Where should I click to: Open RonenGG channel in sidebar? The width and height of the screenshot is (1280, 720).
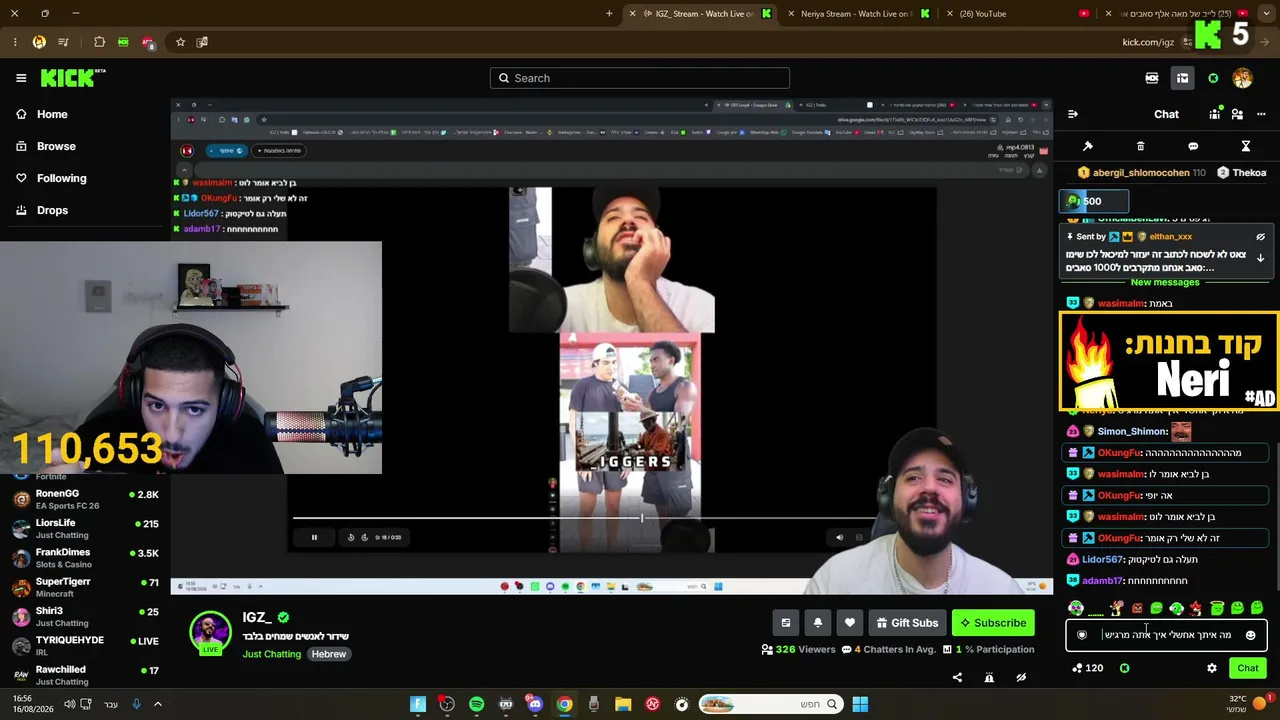(x=85, y=499)
